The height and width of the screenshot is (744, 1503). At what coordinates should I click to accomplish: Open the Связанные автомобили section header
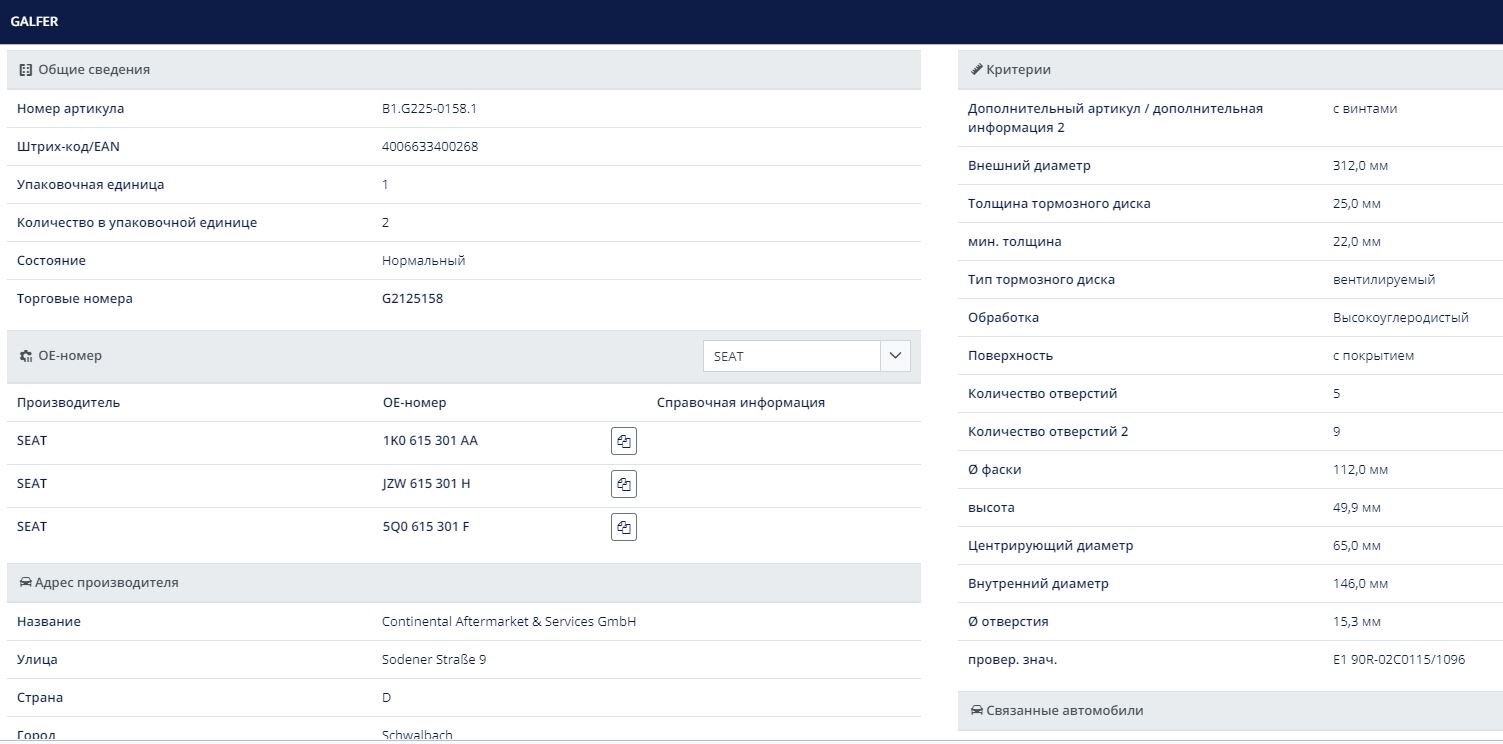coord(1230,710)
